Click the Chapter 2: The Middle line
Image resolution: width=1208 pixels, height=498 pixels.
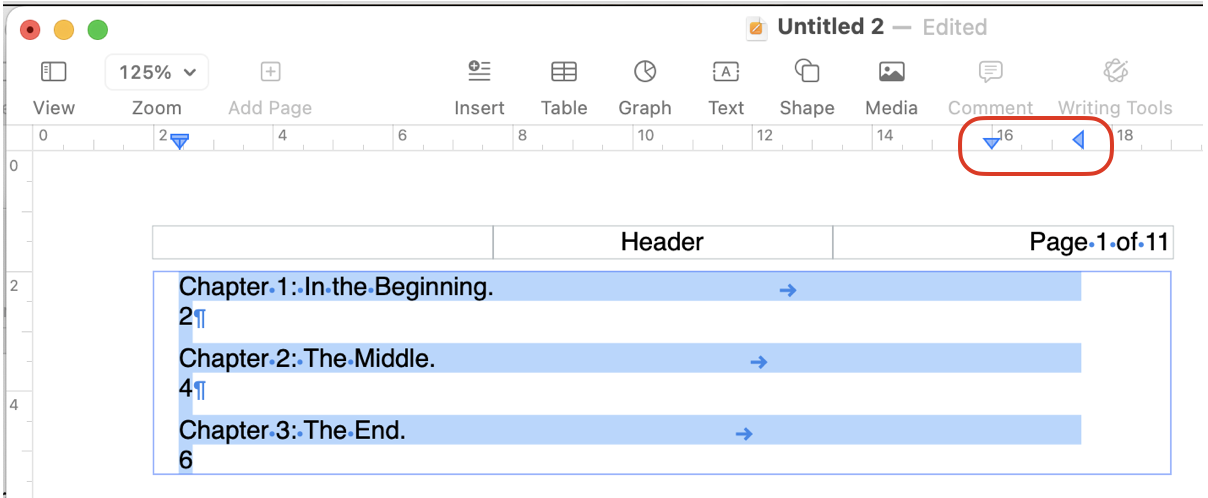(x=307, y=359)
